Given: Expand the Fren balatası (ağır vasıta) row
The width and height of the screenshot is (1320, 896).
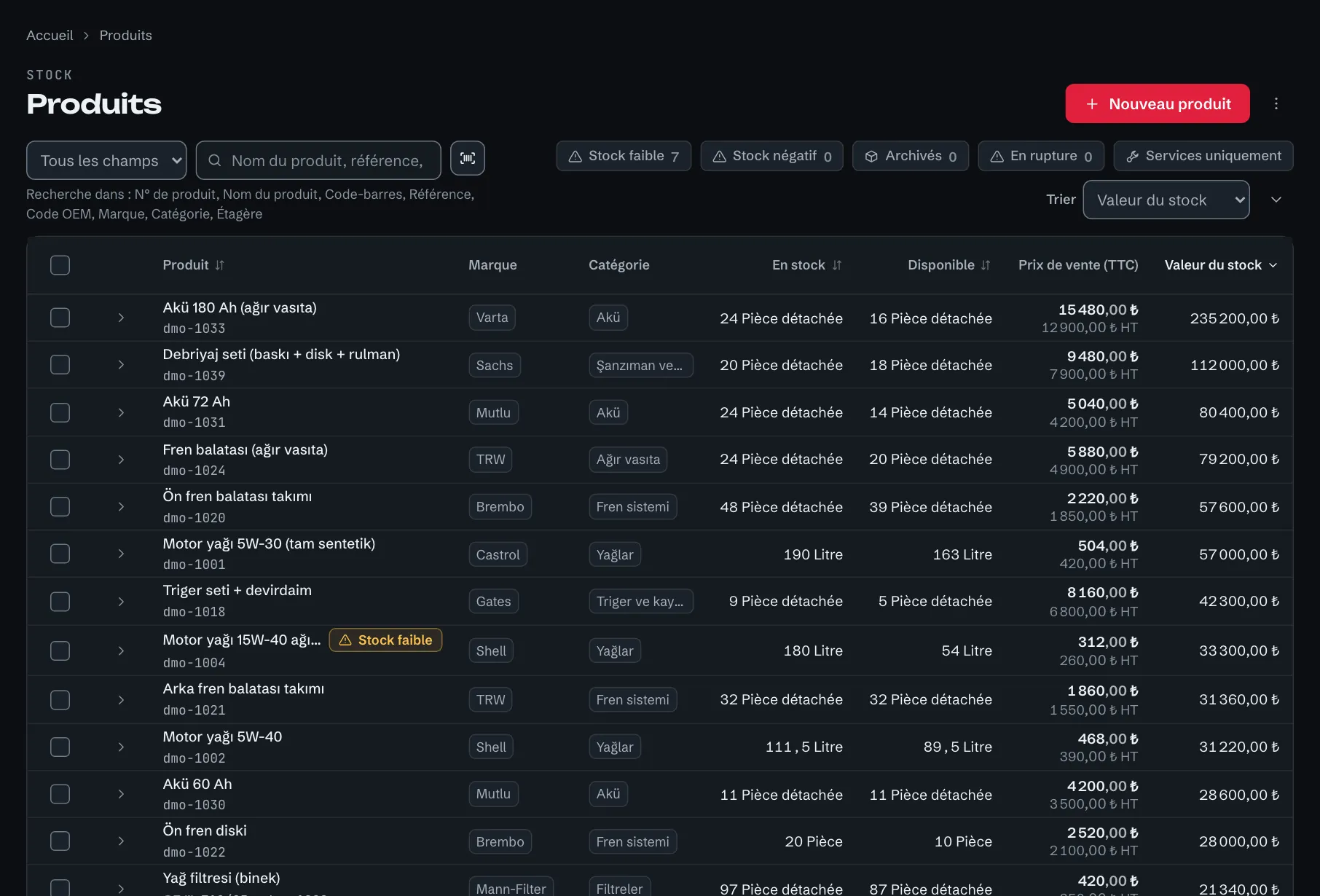Looking at the screenshot, I should 121,460.
